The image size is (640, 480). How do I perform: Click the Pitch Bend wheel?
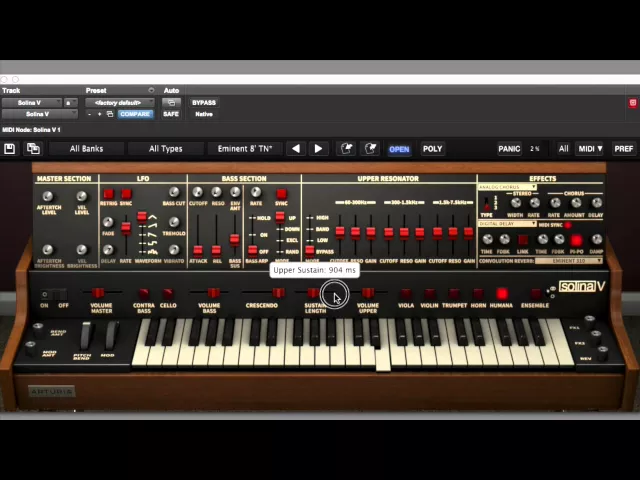[86, 336]
